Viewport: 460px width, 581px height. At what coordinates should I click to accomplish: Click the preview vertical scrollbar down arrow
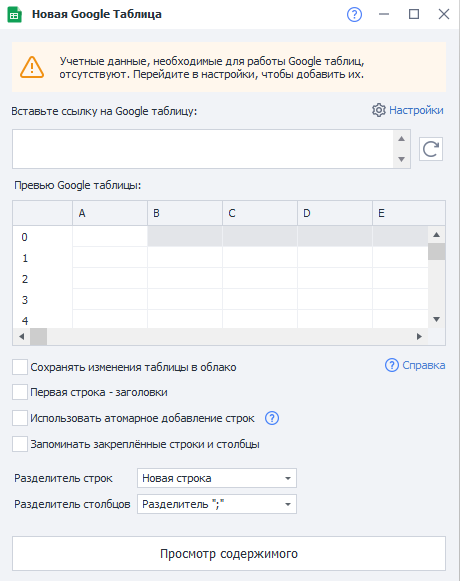tap(437, 319)
